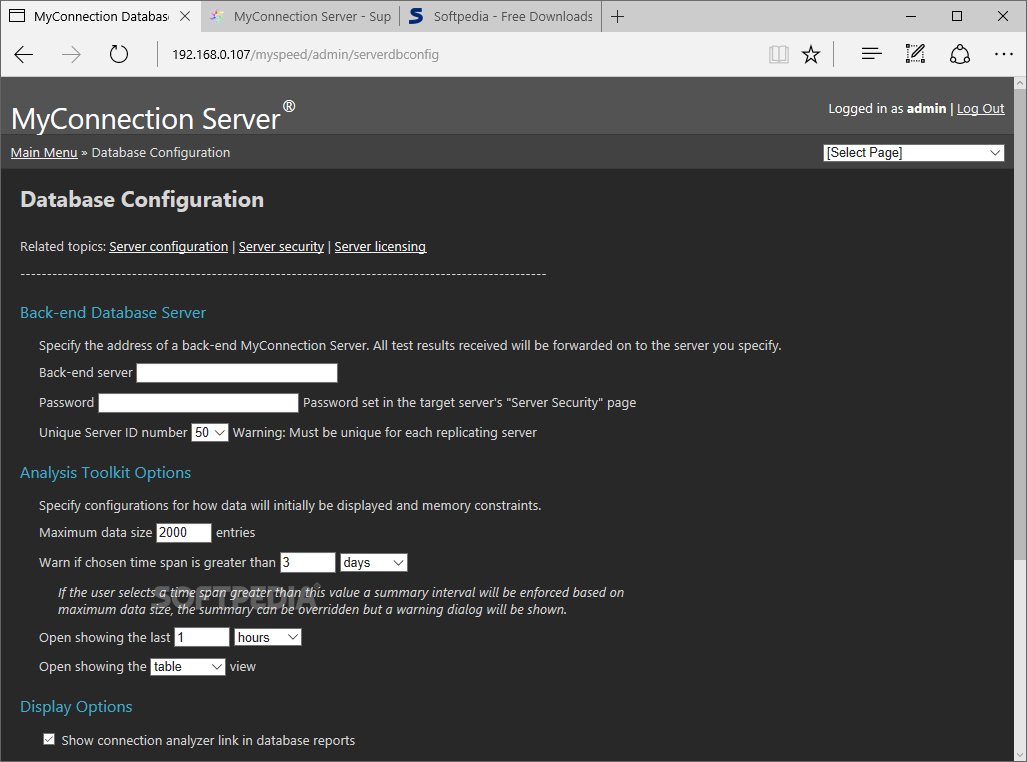1027x762 pixels.
Task: Click the vertical scrollbar thumb
Action: (x=1020, y=325)
